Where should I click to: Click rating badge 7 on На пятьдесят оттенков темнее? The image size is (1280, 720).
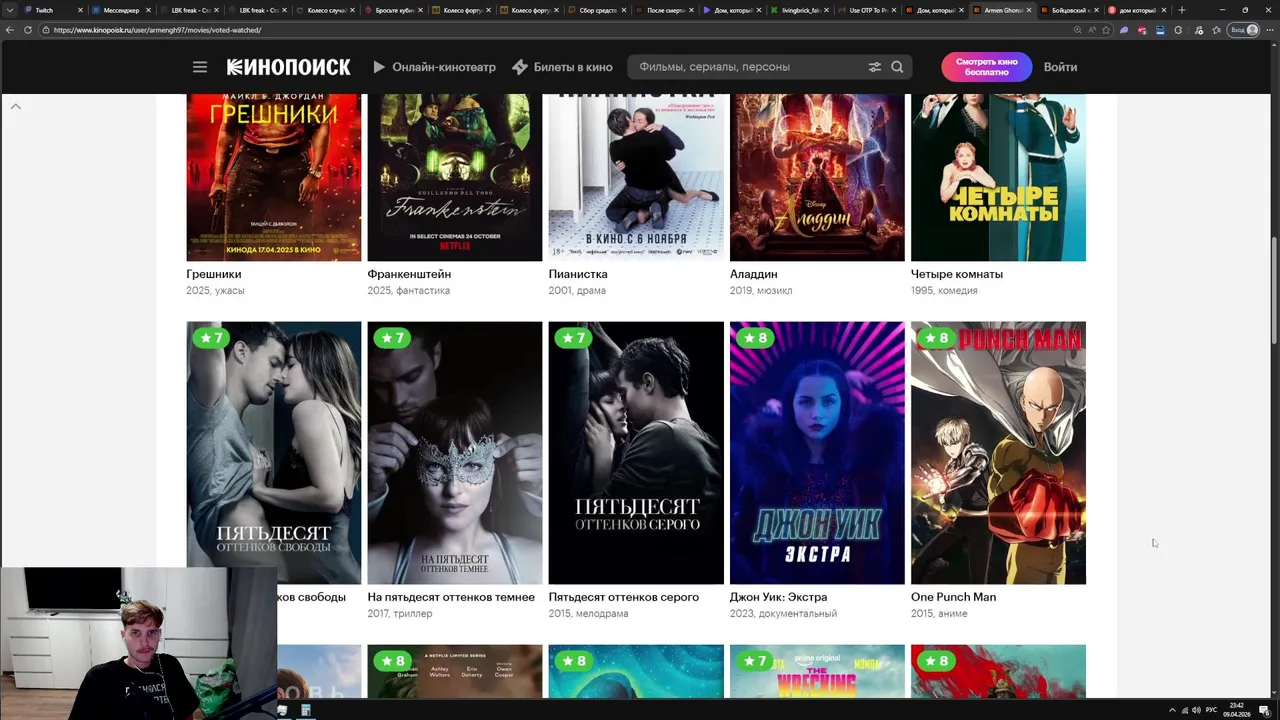pyautogui.click(x=392, y=338)
